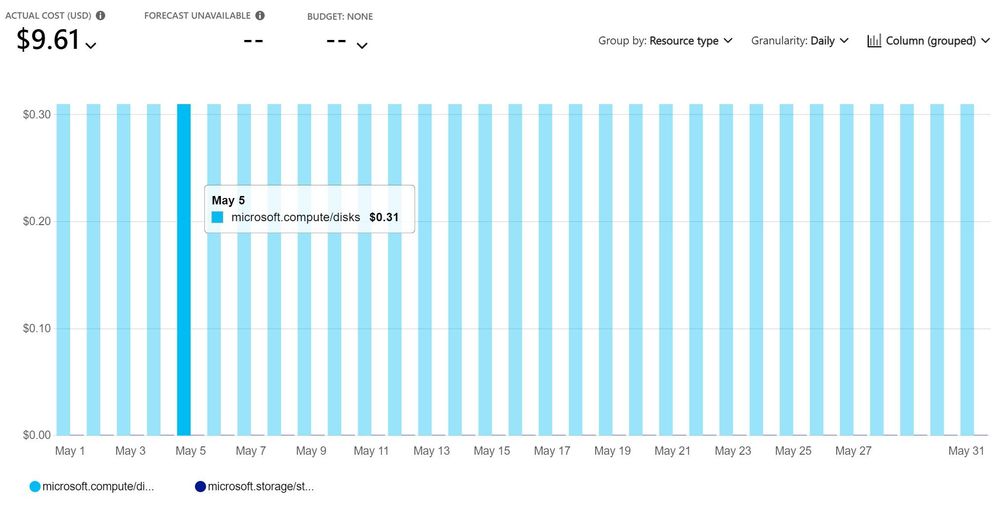
Task: Click the dark blue microsoft.storage legend dot
Action: point(201,487)
